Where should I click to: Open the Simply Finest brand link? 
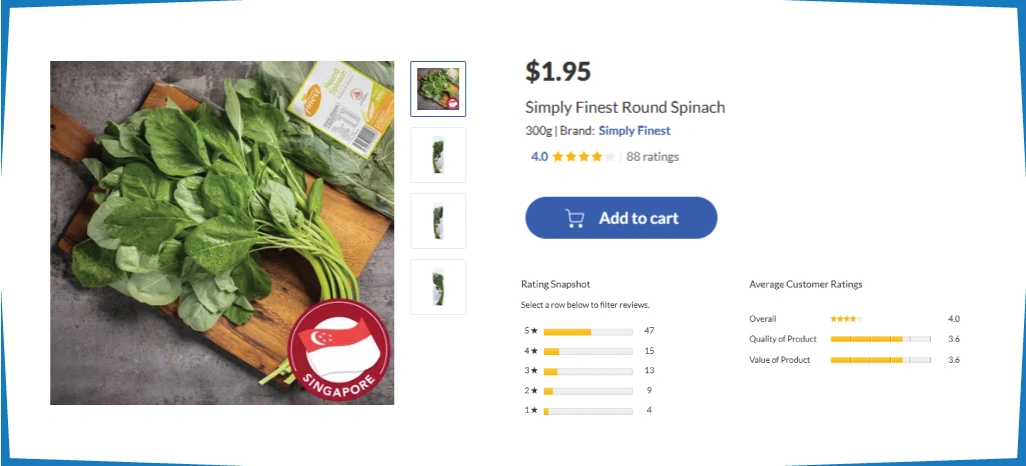634,130
